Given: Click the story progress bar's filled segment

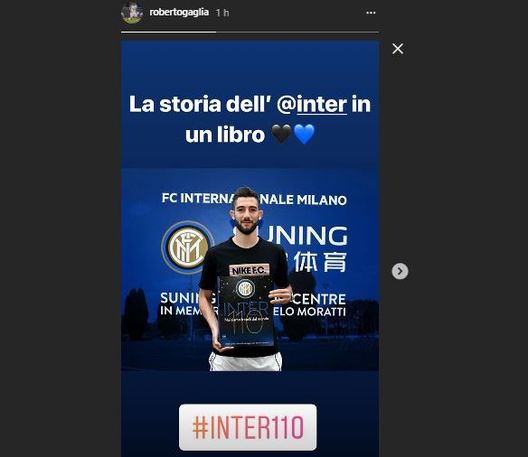Looking at the screenshot, I should click(x=168, y=32).
